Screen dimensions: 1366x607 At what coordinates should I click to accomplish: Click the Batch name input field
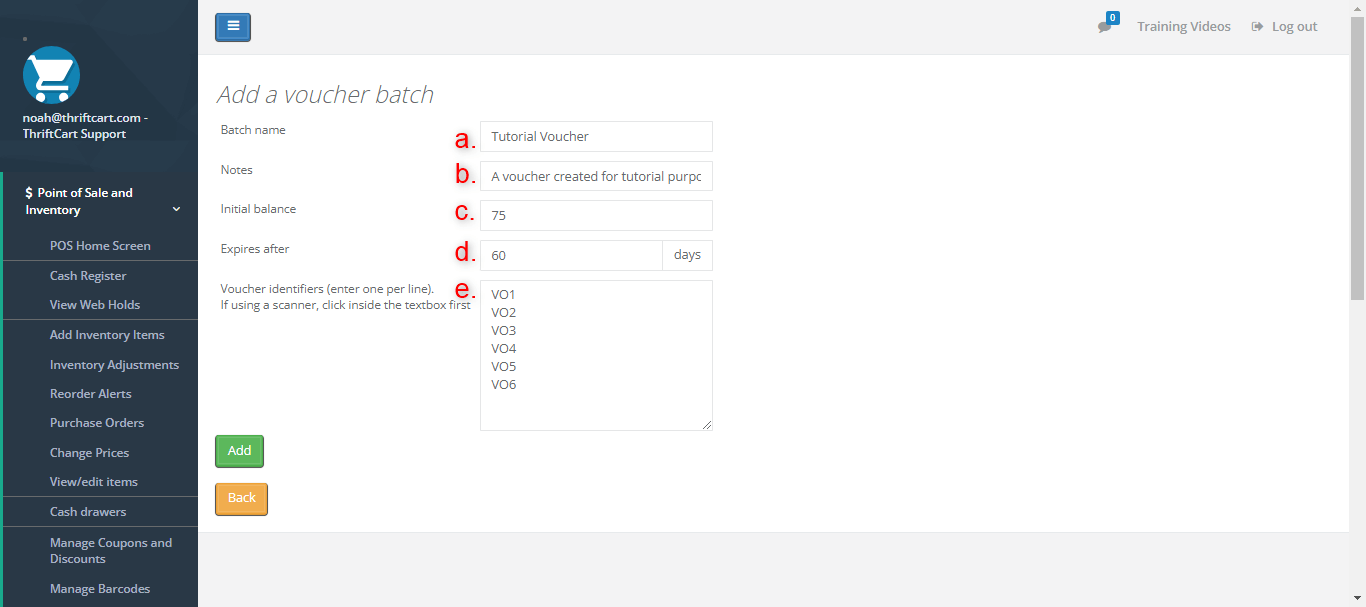(596, 136)
